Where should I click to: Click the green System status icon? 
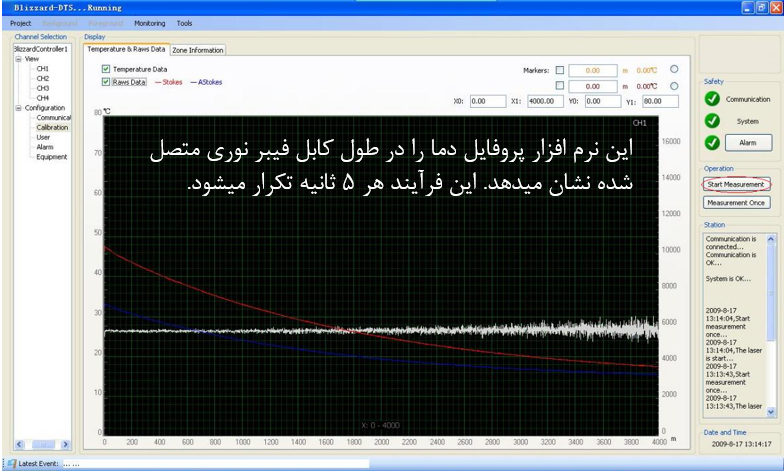[x=712, y=120]
